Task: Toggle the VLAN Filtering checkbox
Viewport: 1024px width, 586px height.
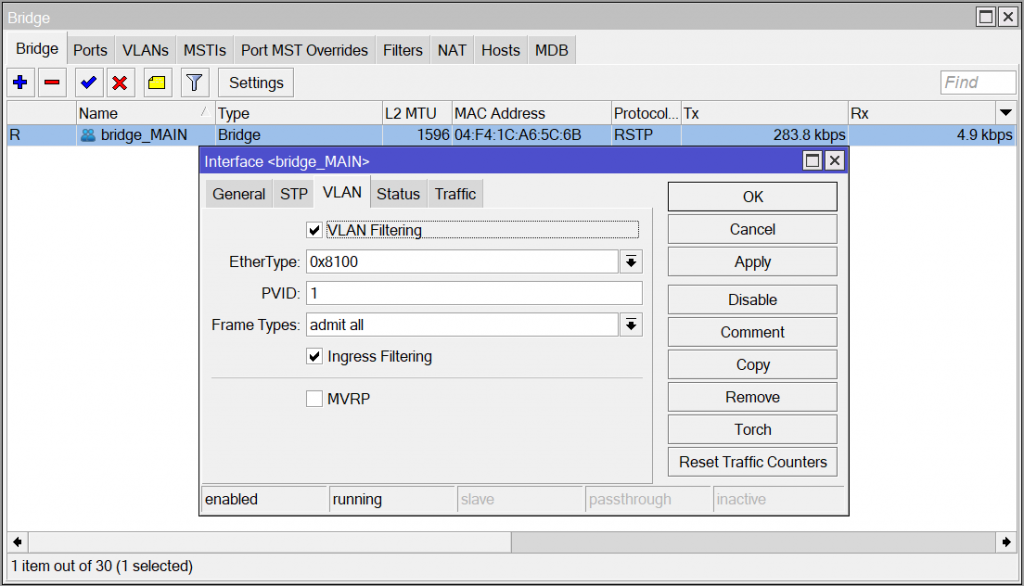Action: tap(314, 230)
